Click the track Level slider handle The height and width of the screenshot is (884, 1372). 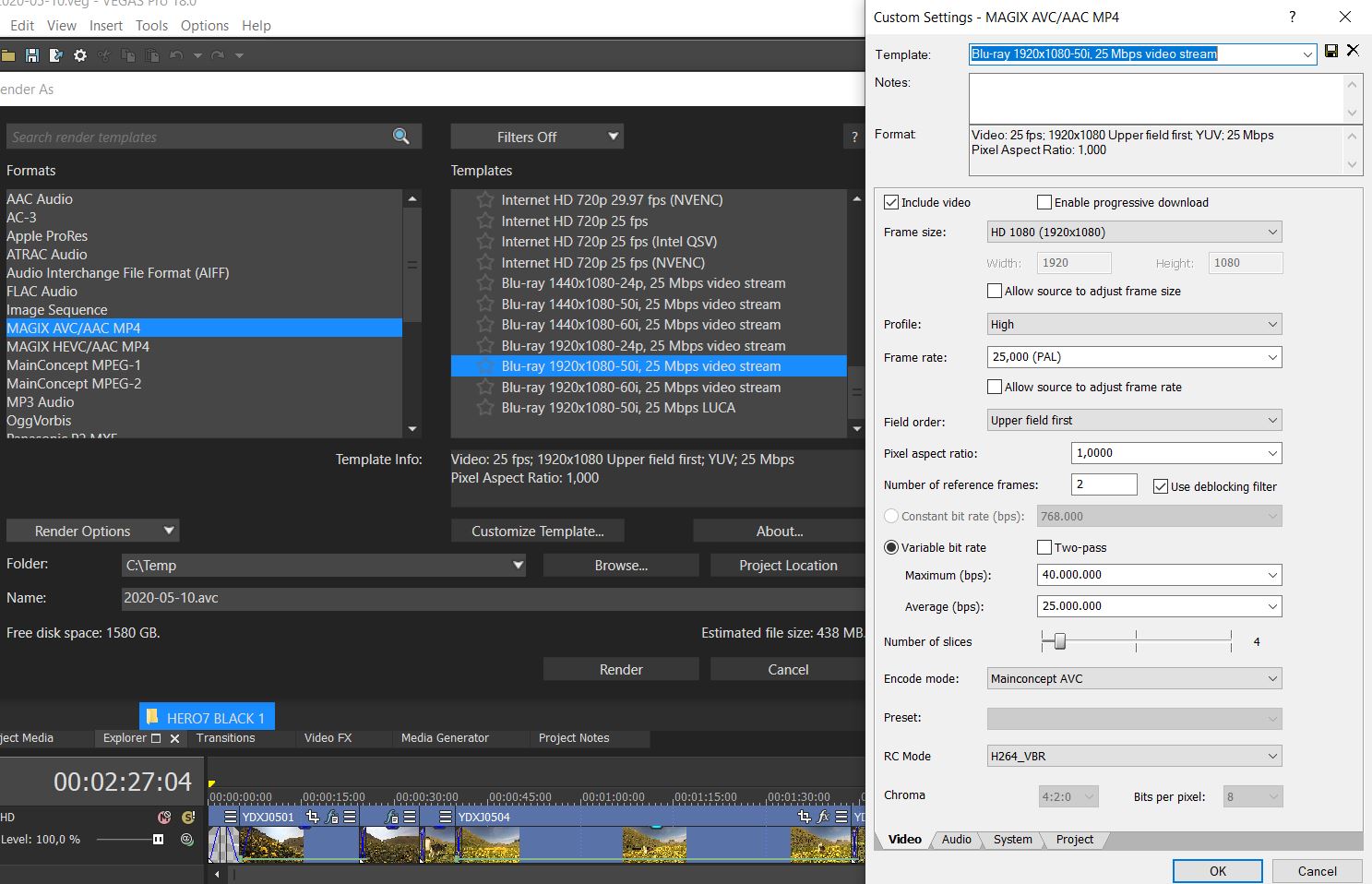point(158,839)
